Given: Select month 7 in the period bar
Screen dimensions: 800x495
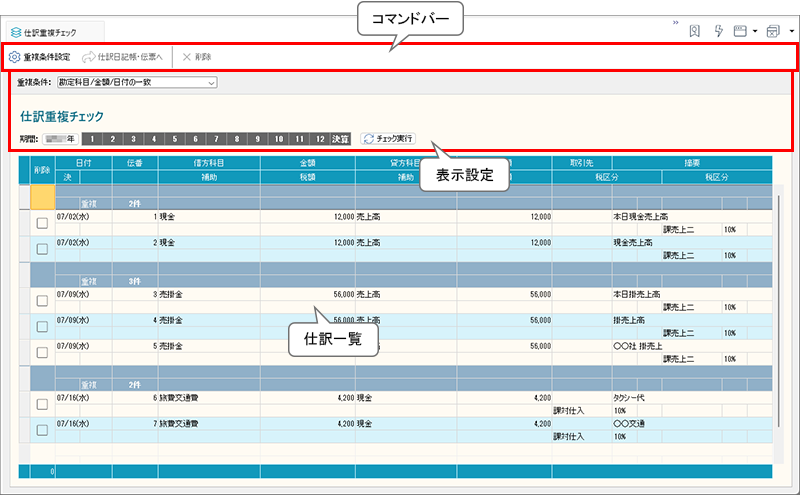Looking at the screenshot, I should (x=216, y=139).
